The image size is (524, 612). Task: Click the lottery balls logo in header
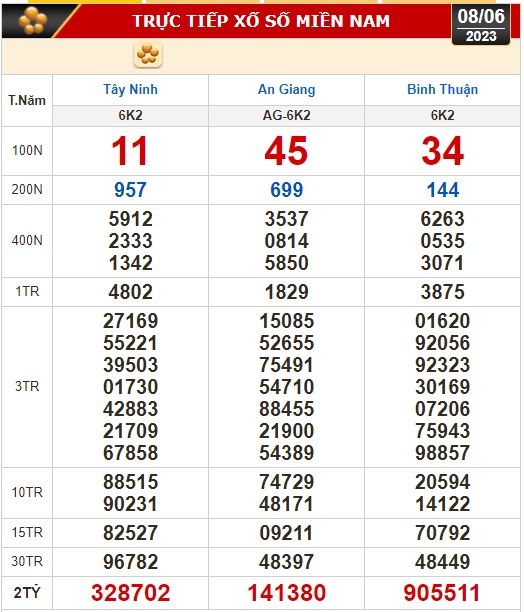[33, 21]
